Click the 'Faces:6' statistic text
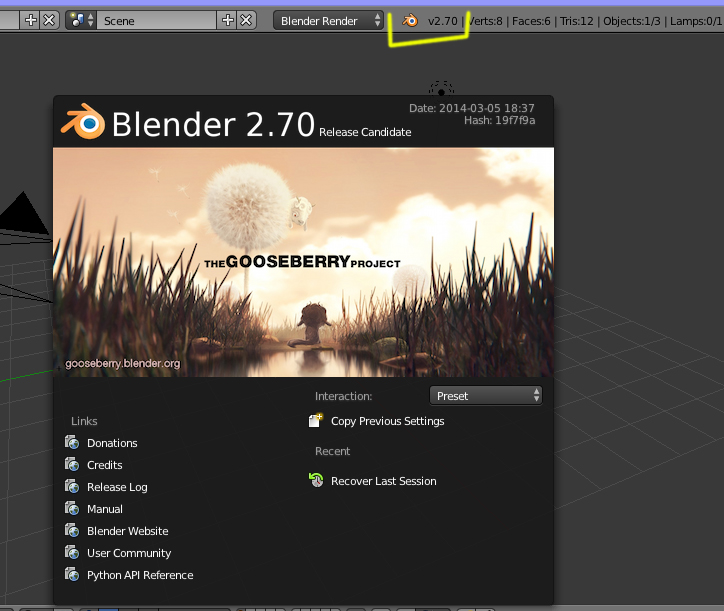Image resolution: width=724 pixels, height=611 pixels. tap(531, 21)
